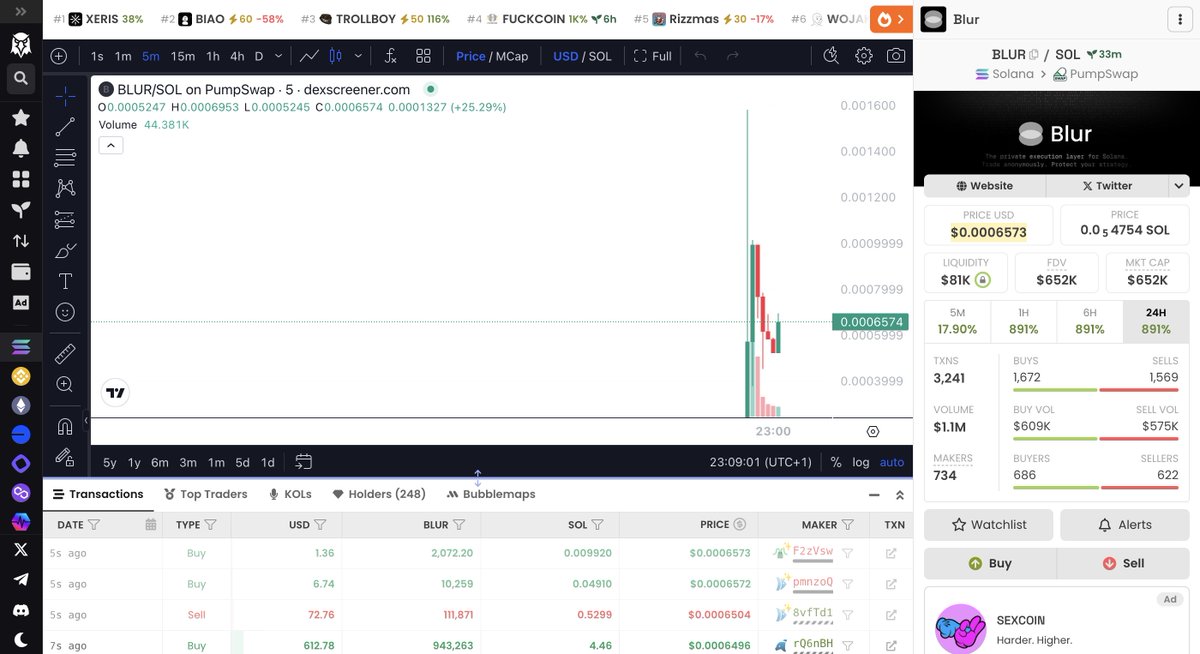The width and height of the screenshot is (1200, 654).
Task: Toggle magnet mode for drawings
Action: [x=65, y=426]
